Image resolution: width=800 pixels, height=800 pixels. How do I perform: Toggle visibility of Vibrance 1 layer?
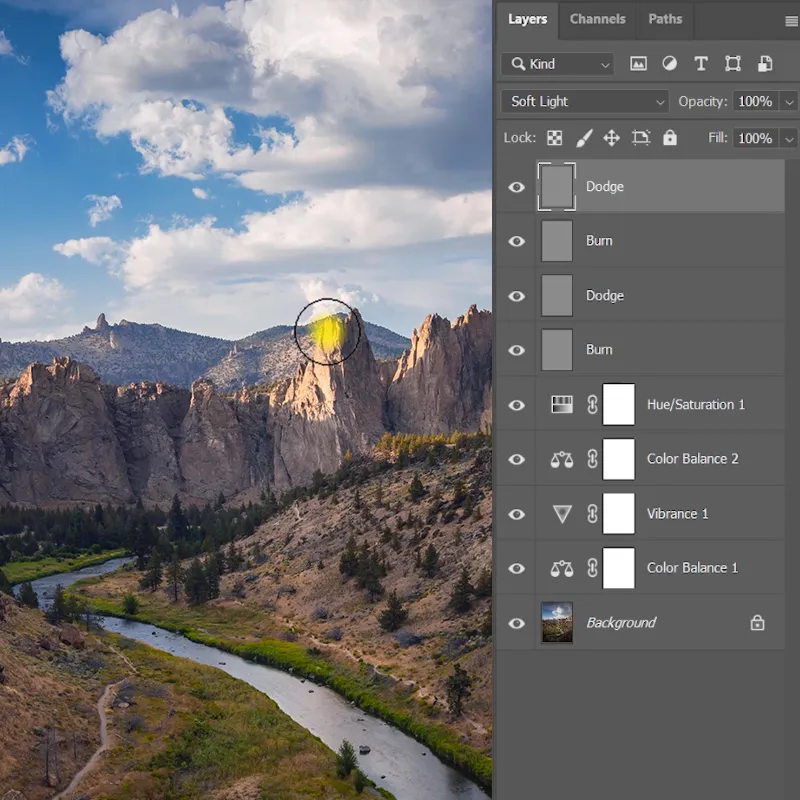516,514
